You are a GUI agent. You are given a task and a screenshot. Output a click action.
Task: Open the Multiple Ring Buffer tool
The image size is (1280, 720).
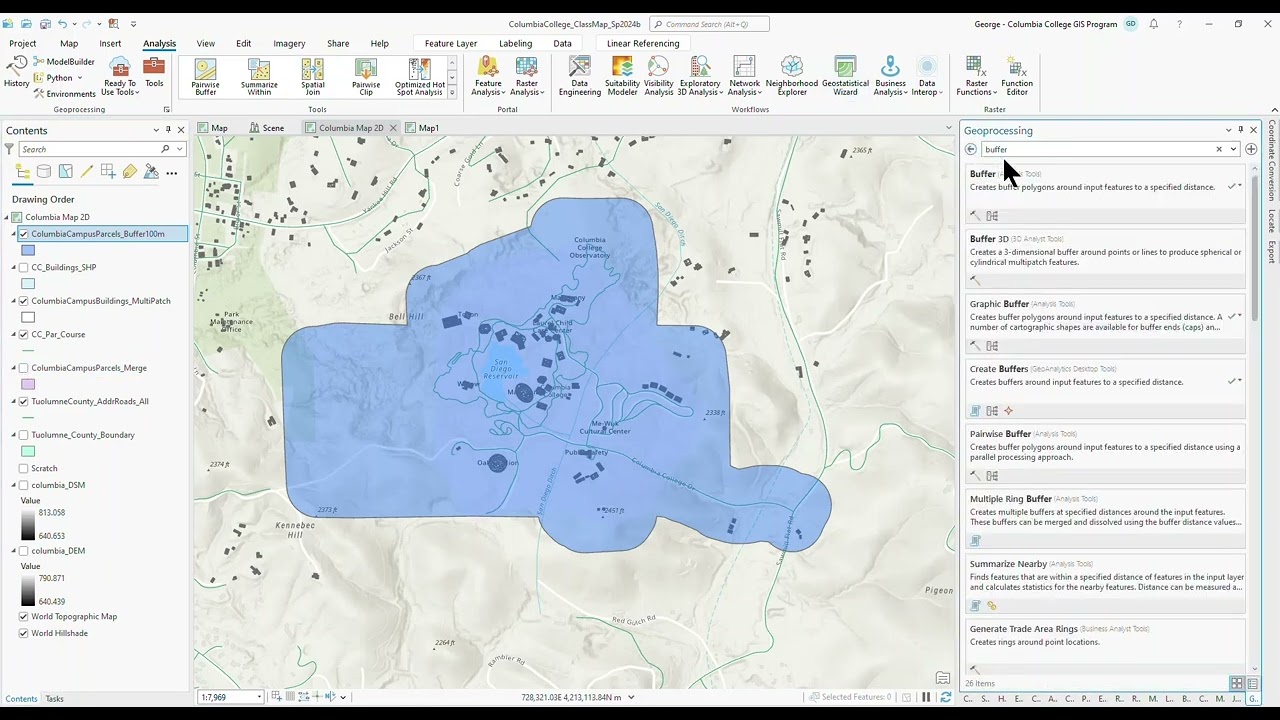tap(1105, 519)
